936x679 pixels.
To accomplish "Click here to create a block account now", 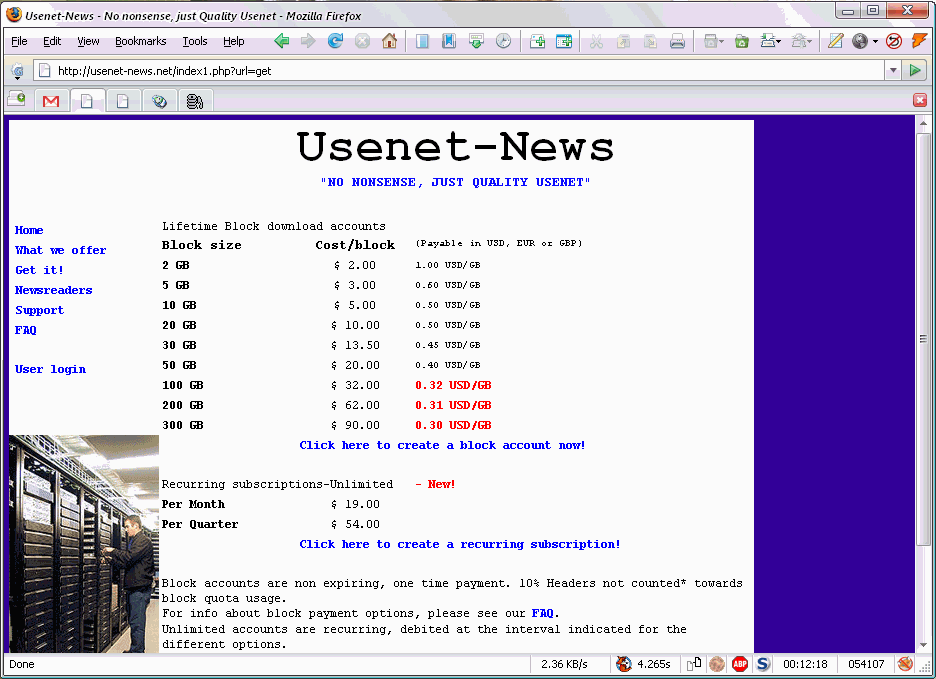I will [442, 445].
